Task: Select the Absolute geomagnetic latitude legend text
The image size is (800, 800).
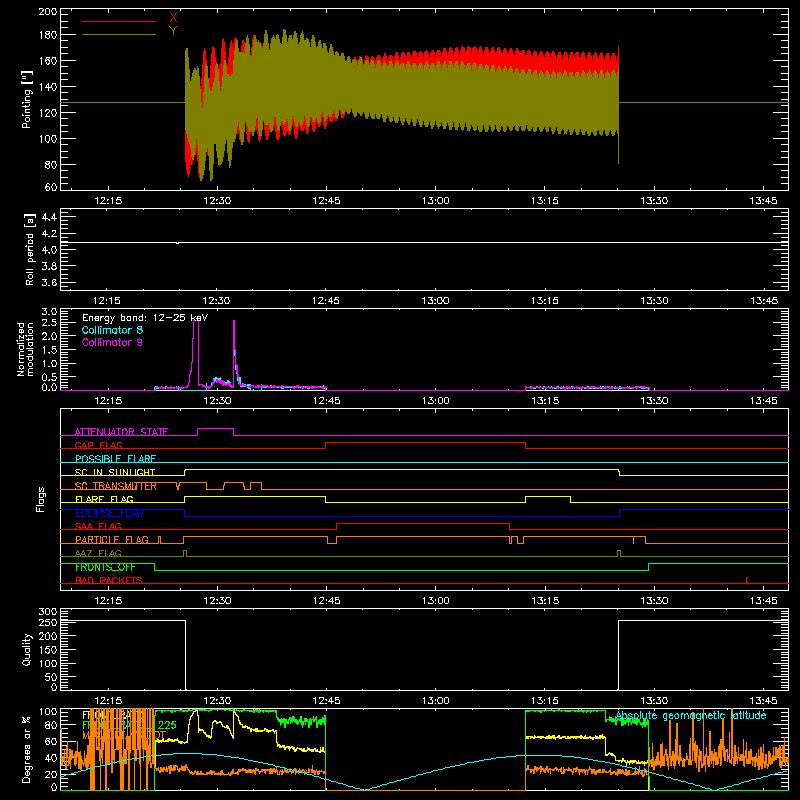Action: [x=691, y=716]
